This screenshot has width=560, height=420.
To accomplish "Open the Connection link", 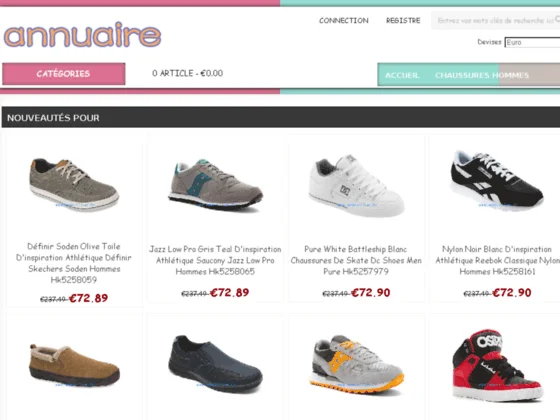I will 344,21.
